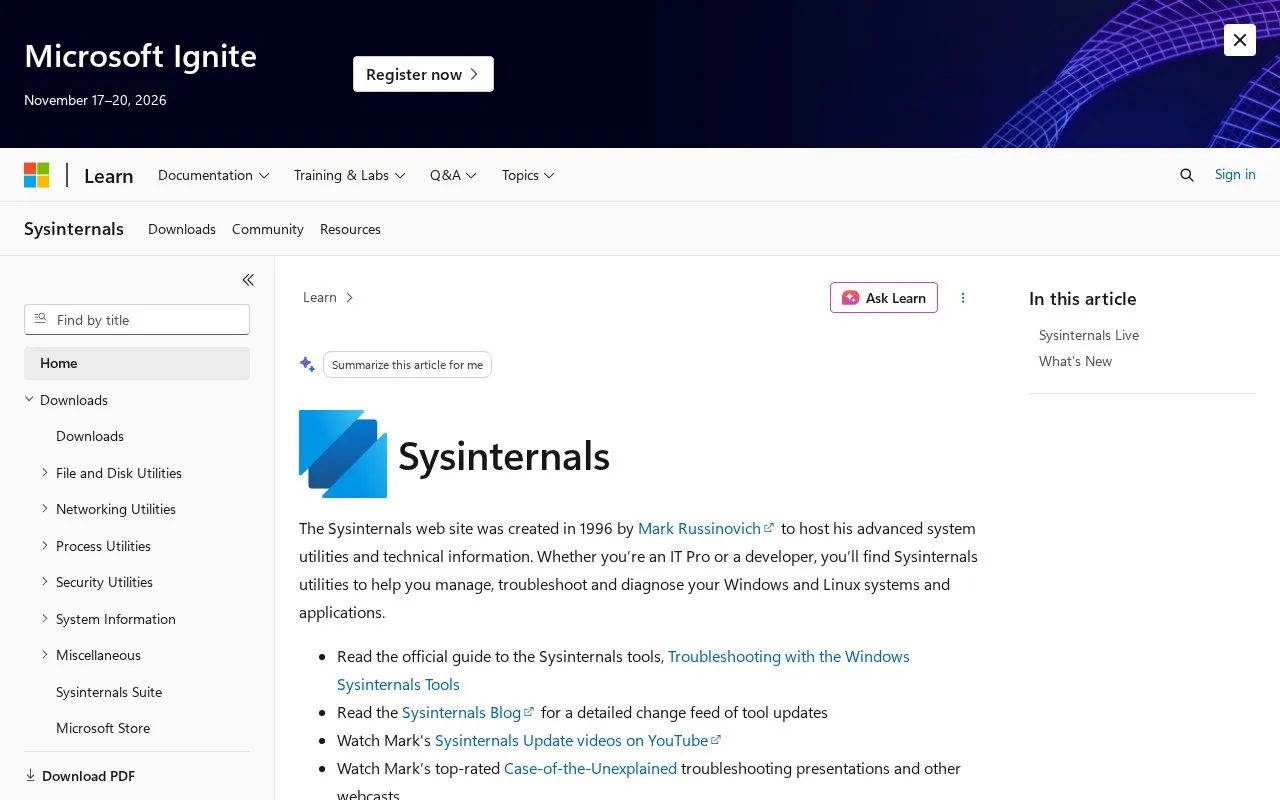This screenshot has height=800, width=1280.
Task: Open the Case-of-the-Unexplained link
Action: click(x=590, y=768)
